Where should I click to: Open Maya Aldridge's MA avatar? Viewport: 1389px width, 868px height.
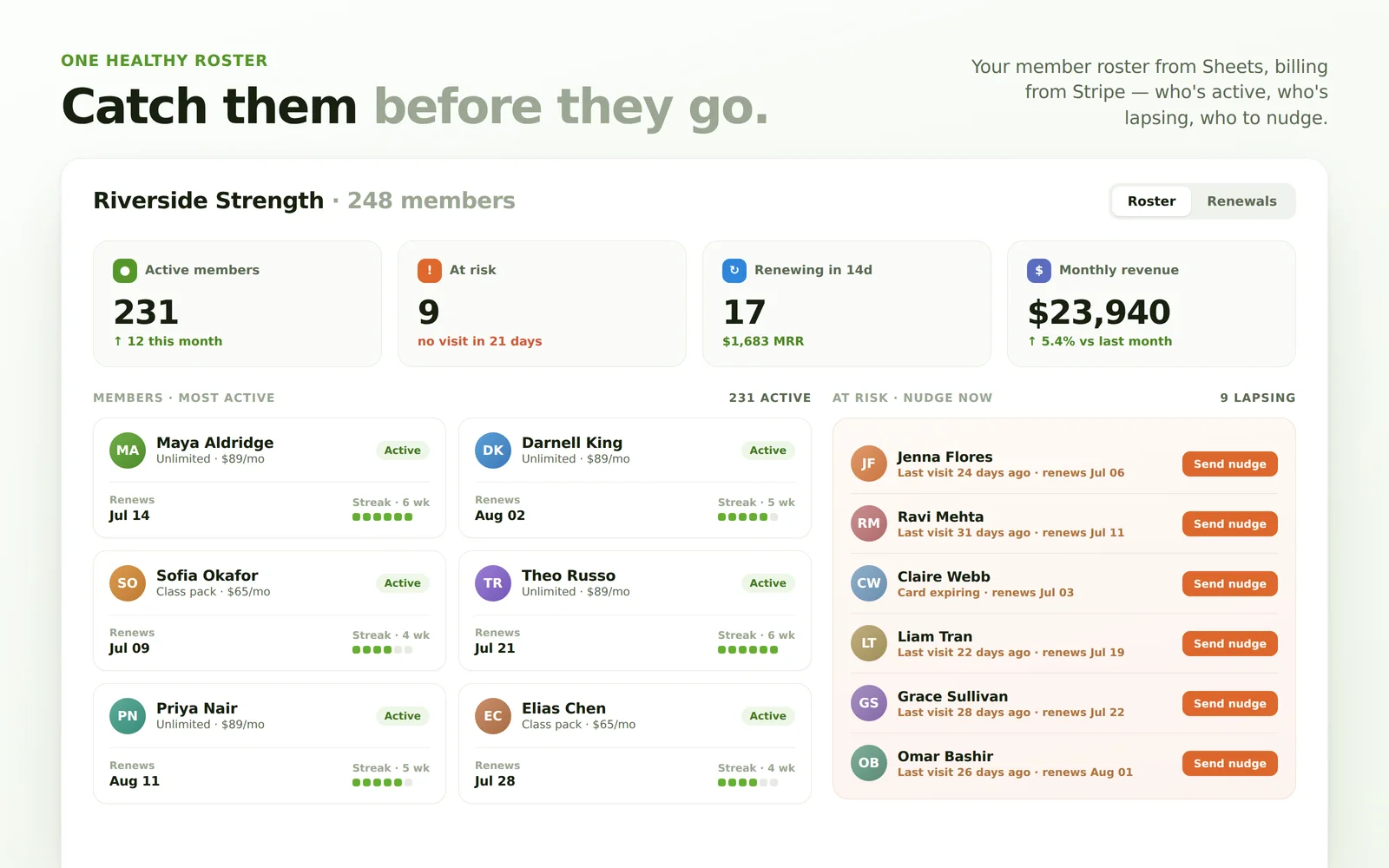tap(128, 450)
